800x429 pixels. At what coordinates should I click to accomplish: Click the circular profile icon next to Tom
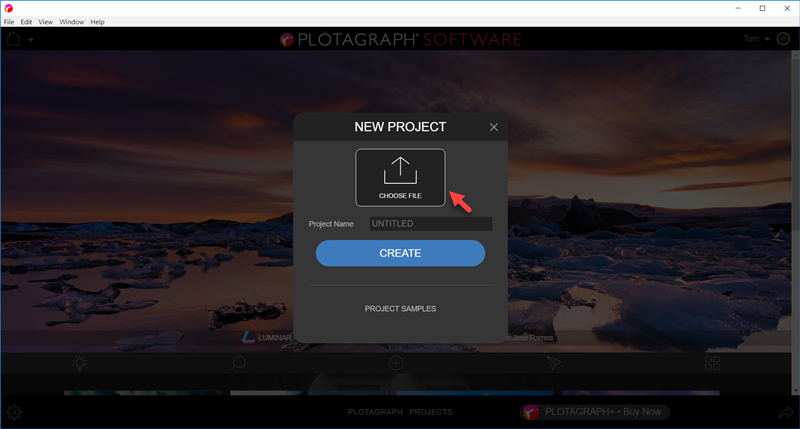(x=783, y=39)
